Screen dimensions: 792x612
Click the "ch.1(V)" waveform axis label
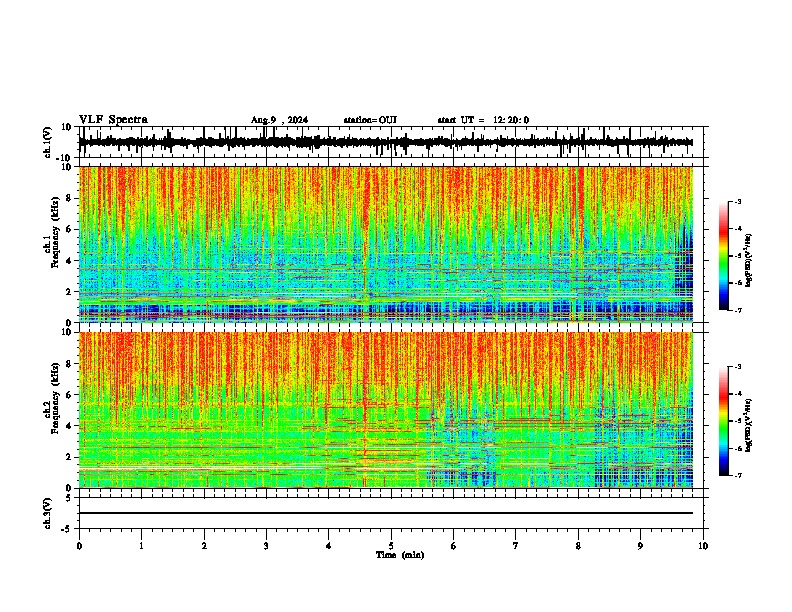48,142
